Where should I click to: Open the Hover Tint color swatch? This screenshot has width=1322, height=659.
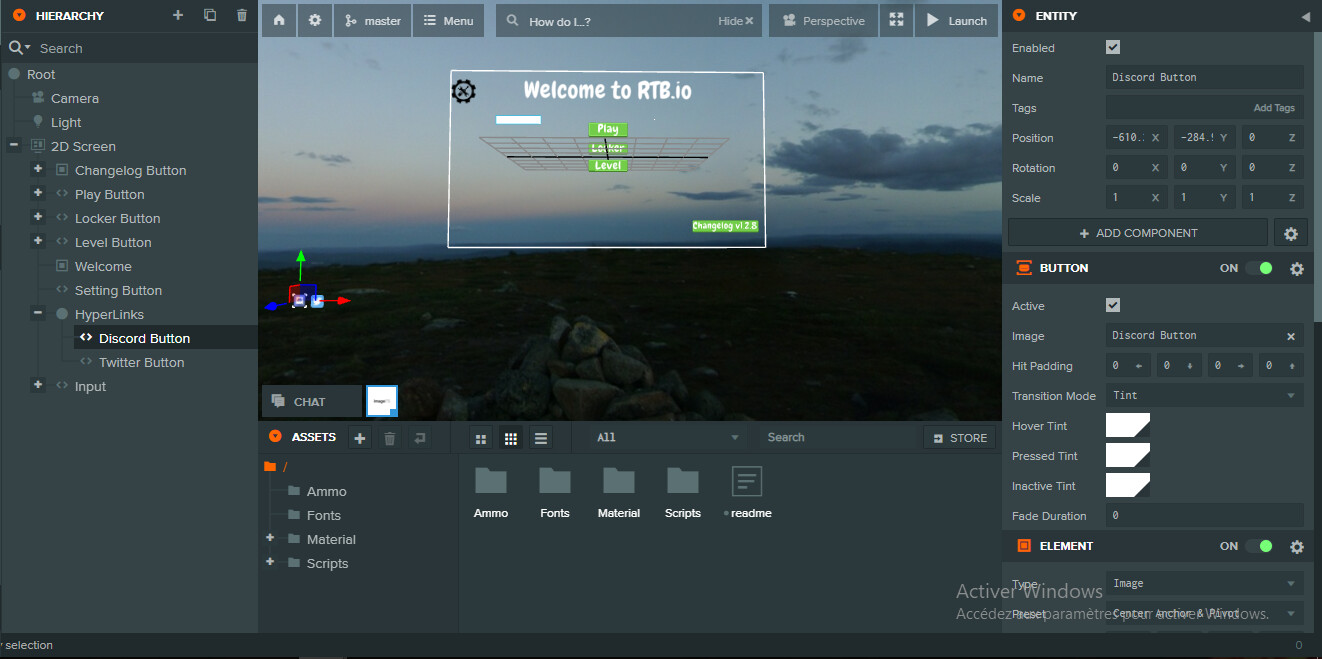point(1127,426)
